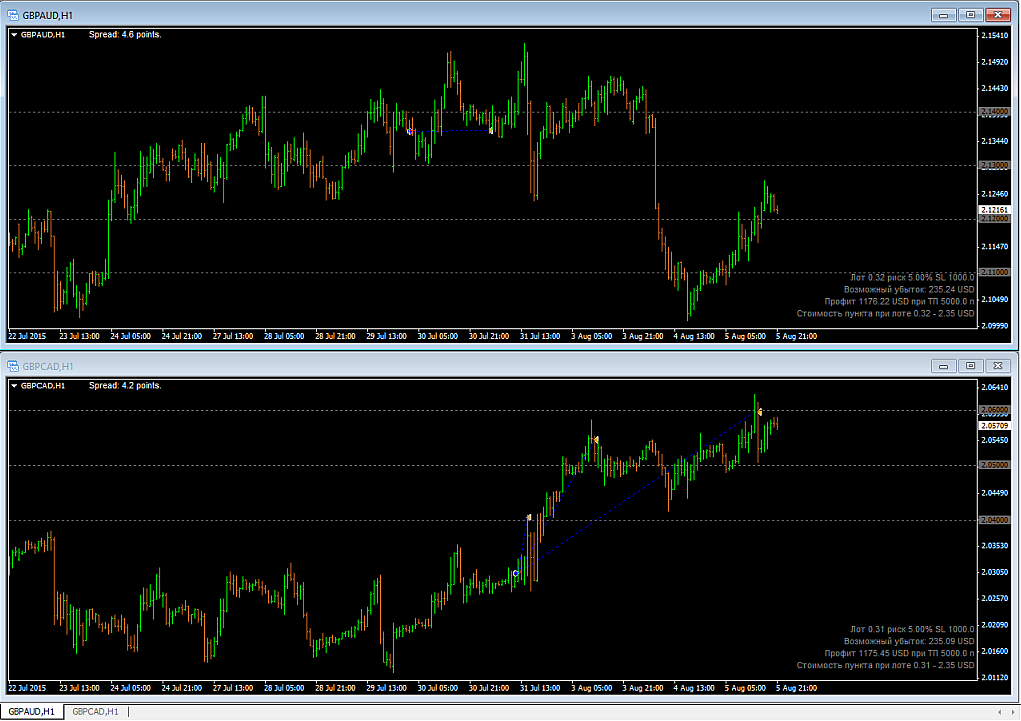Click the 2.13000 horizontal level label

994,165
